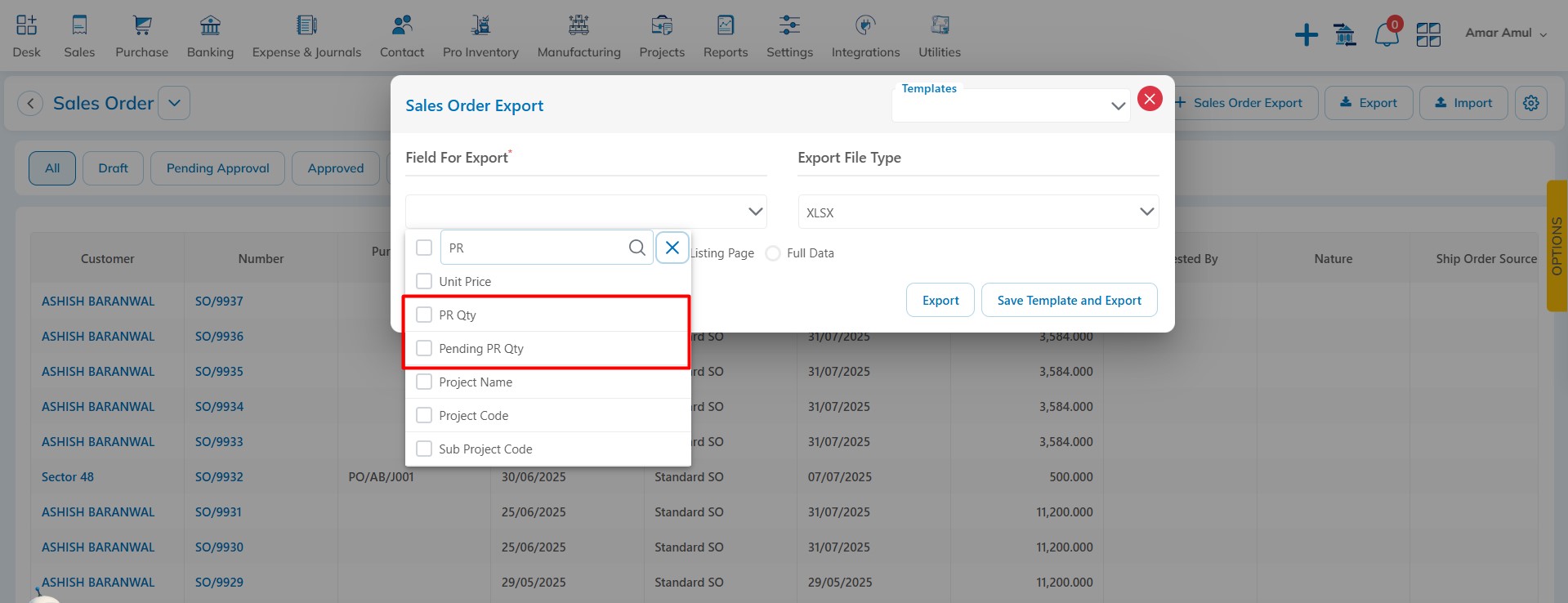1568x603 pixels.
Task: Click the Number column header
Action: tap(261, 258)
